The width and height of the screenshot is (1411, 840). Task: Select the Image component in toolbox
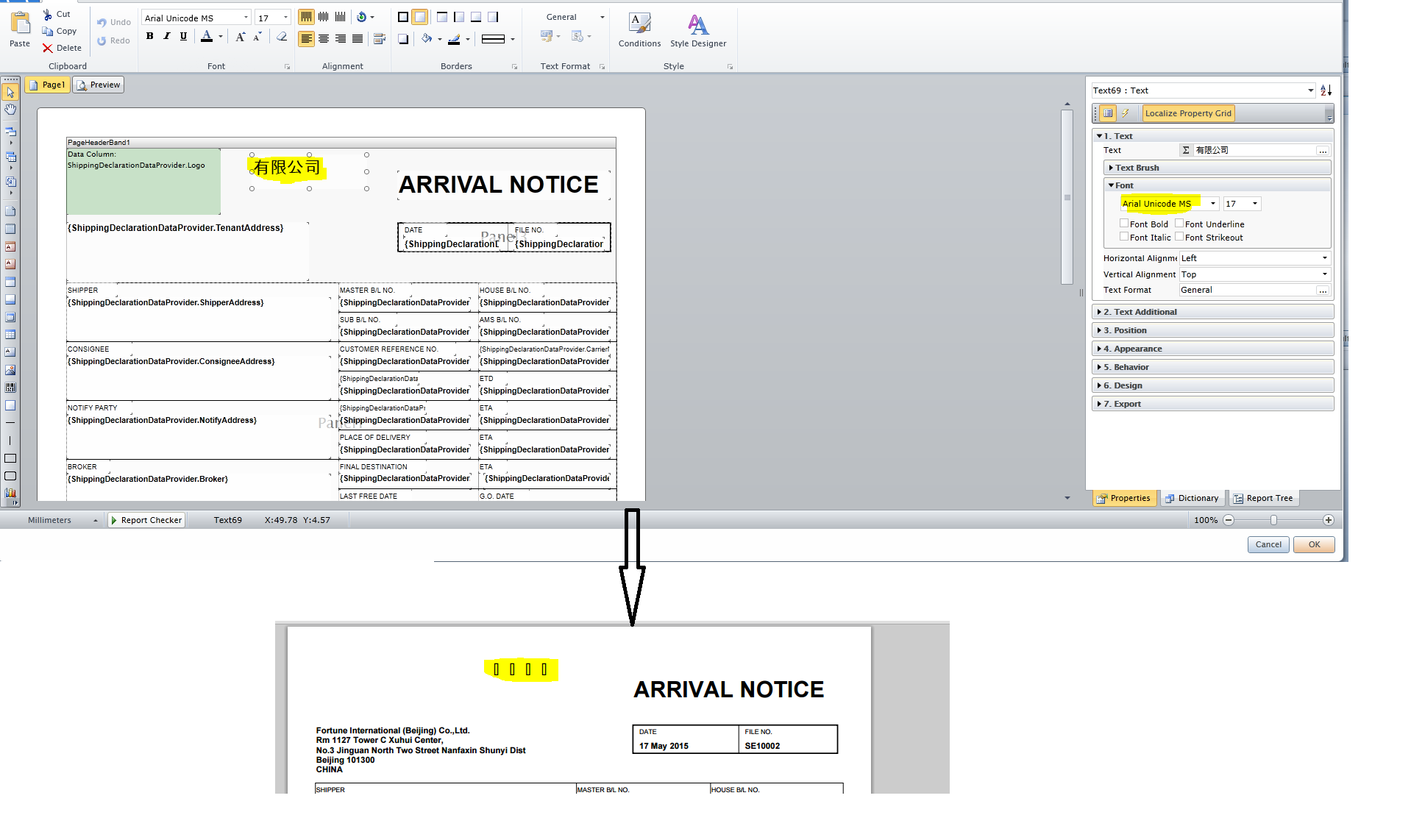(10, 370)
